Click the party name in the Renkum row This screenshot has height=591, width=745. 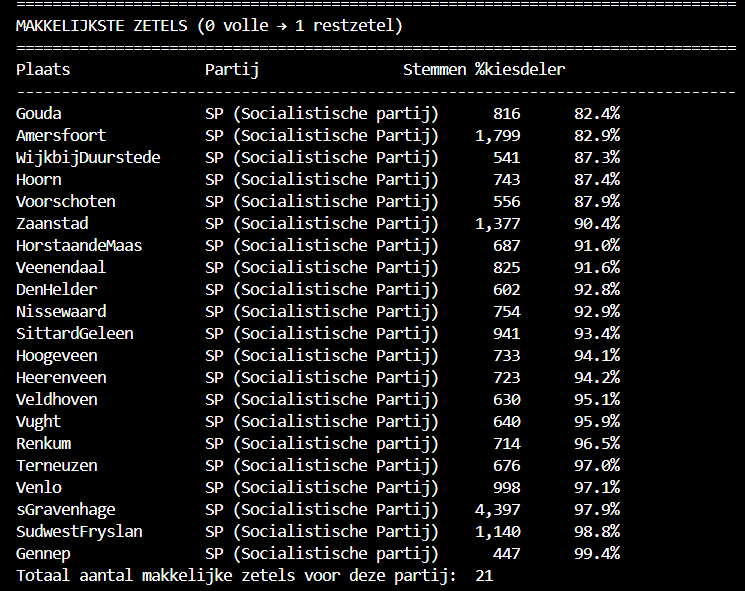click(322, 444)
